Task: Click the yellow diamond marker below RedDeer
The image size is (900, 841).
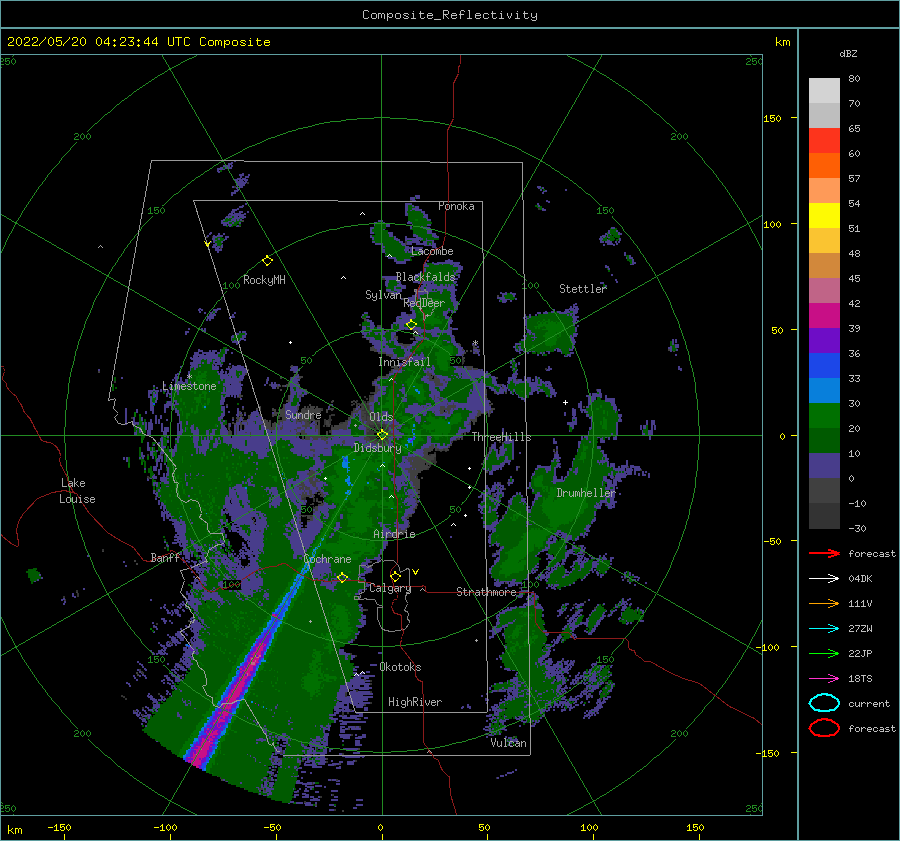Action: pyautogui.click(x=411, y=324)
